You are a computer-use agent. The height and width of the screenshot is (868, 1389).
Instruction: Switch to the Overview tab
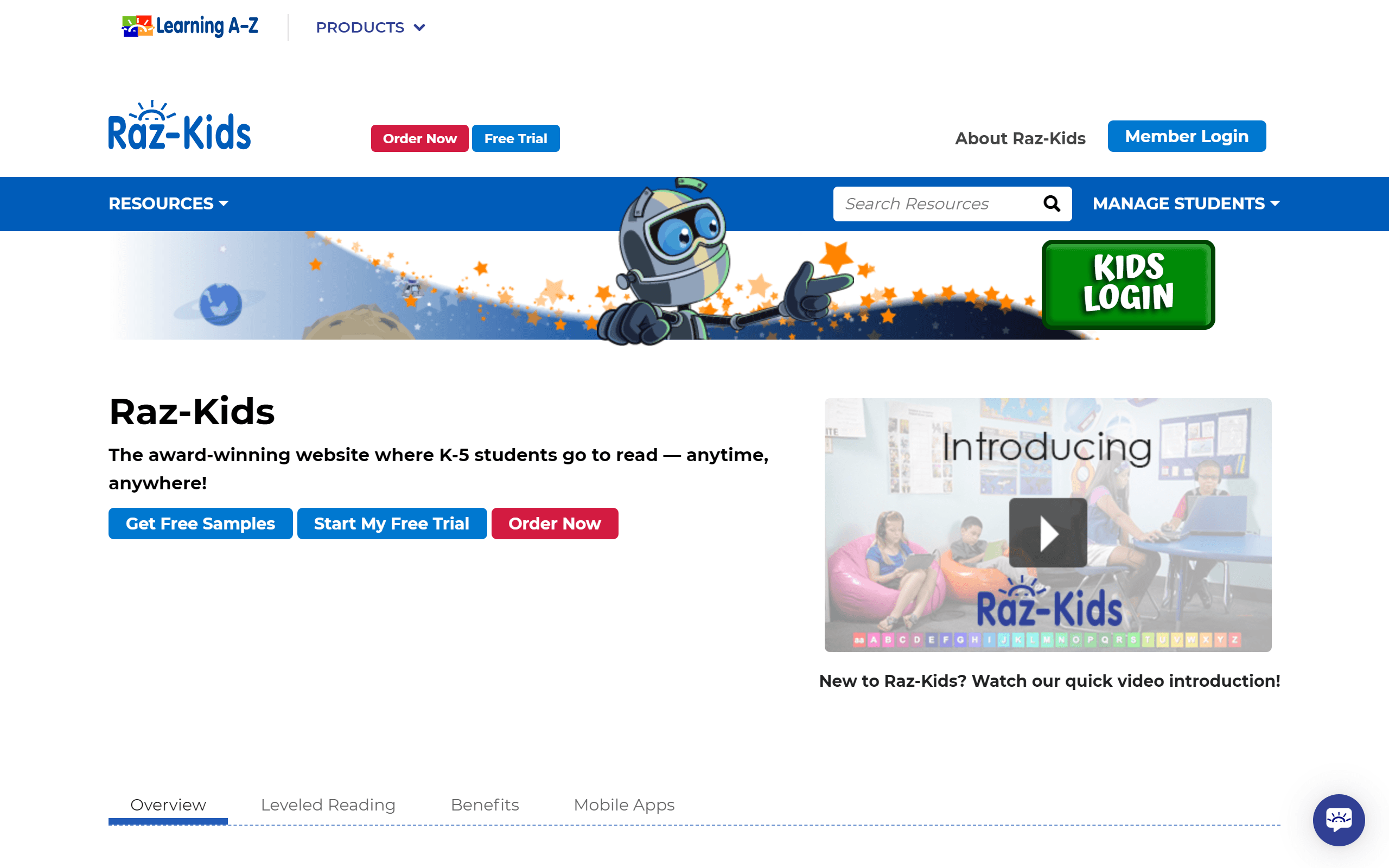click(168, 805)
